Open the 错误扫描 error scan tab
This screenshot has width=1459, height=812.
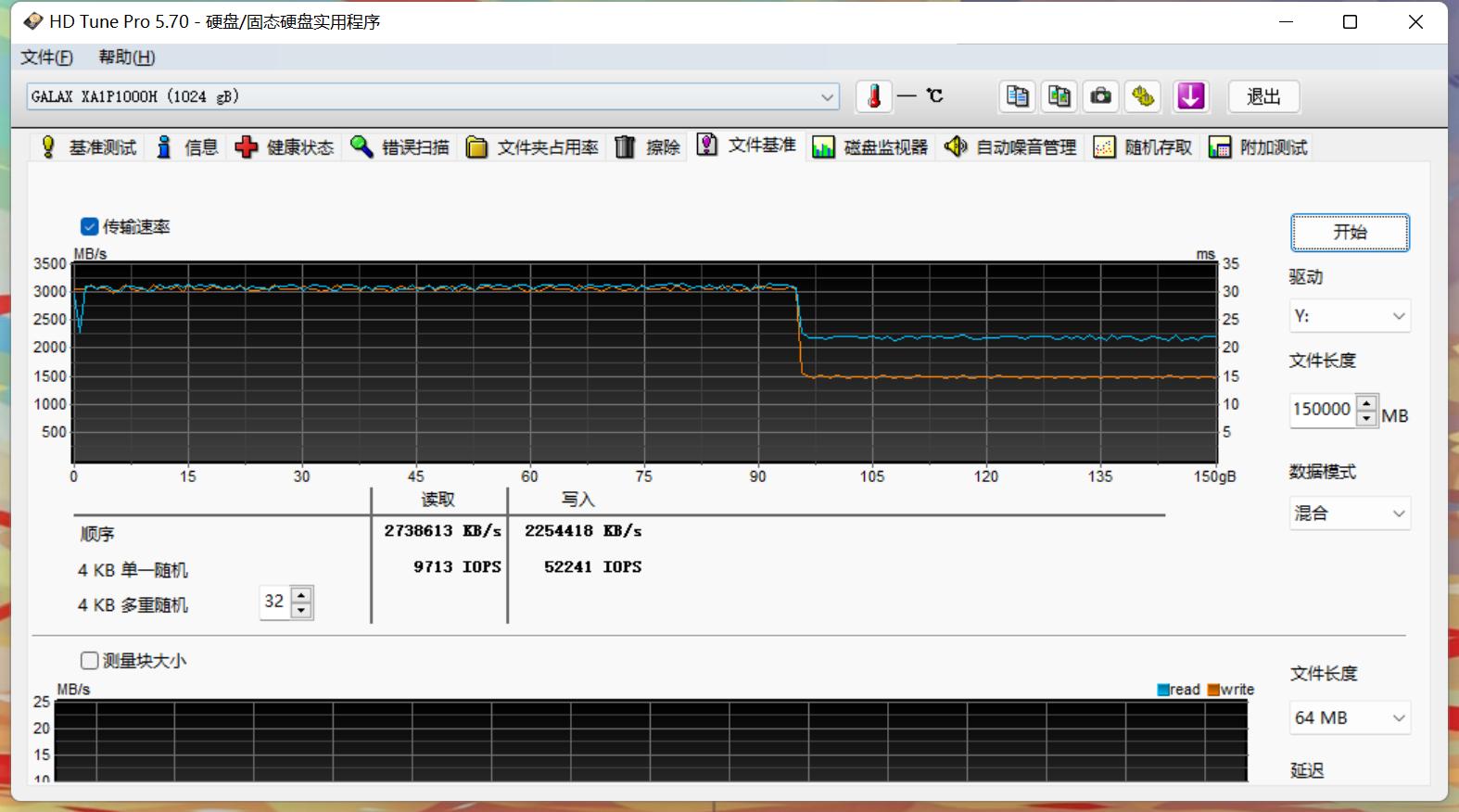[x=400, y=147]
